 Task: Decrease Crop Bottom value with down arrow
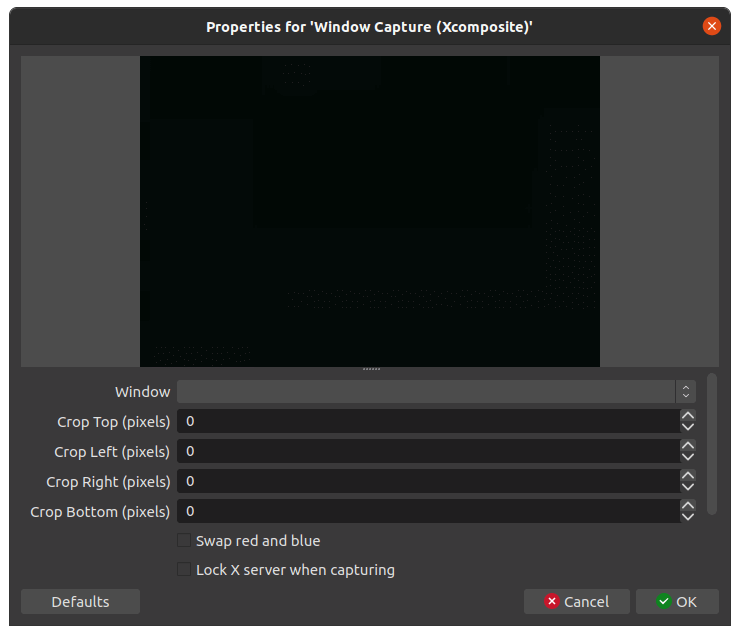pyautogui.click(x=688, y=518)
